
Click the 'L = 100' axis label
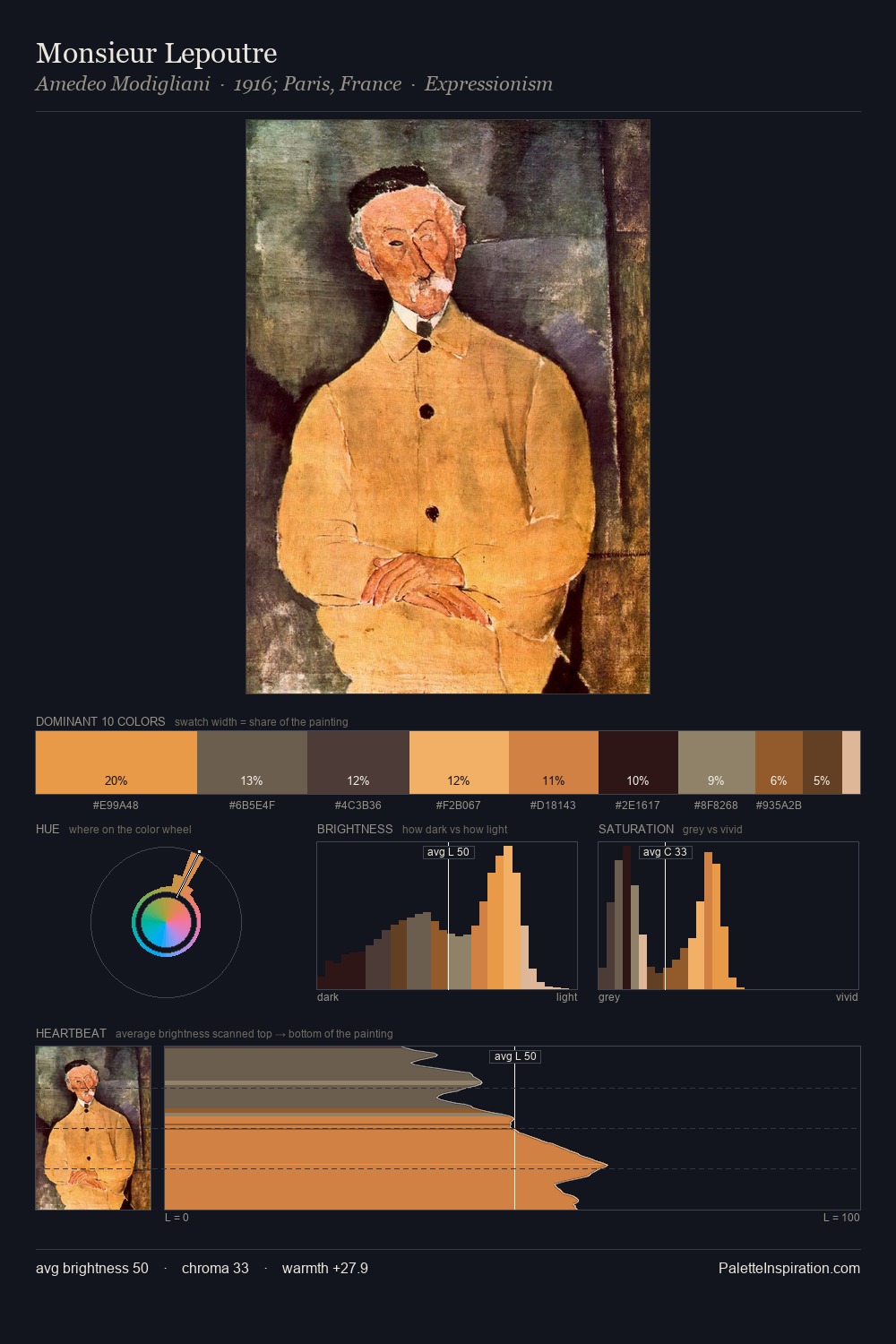pos(841,1217)
